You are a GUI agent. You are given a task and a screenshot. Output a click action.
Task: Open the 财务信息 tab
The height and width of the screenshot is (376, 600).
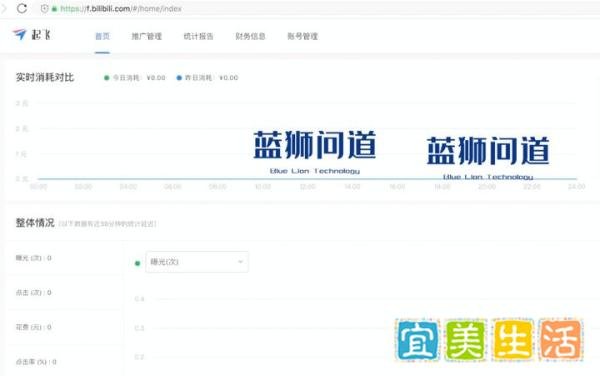[x=250, y=36]
